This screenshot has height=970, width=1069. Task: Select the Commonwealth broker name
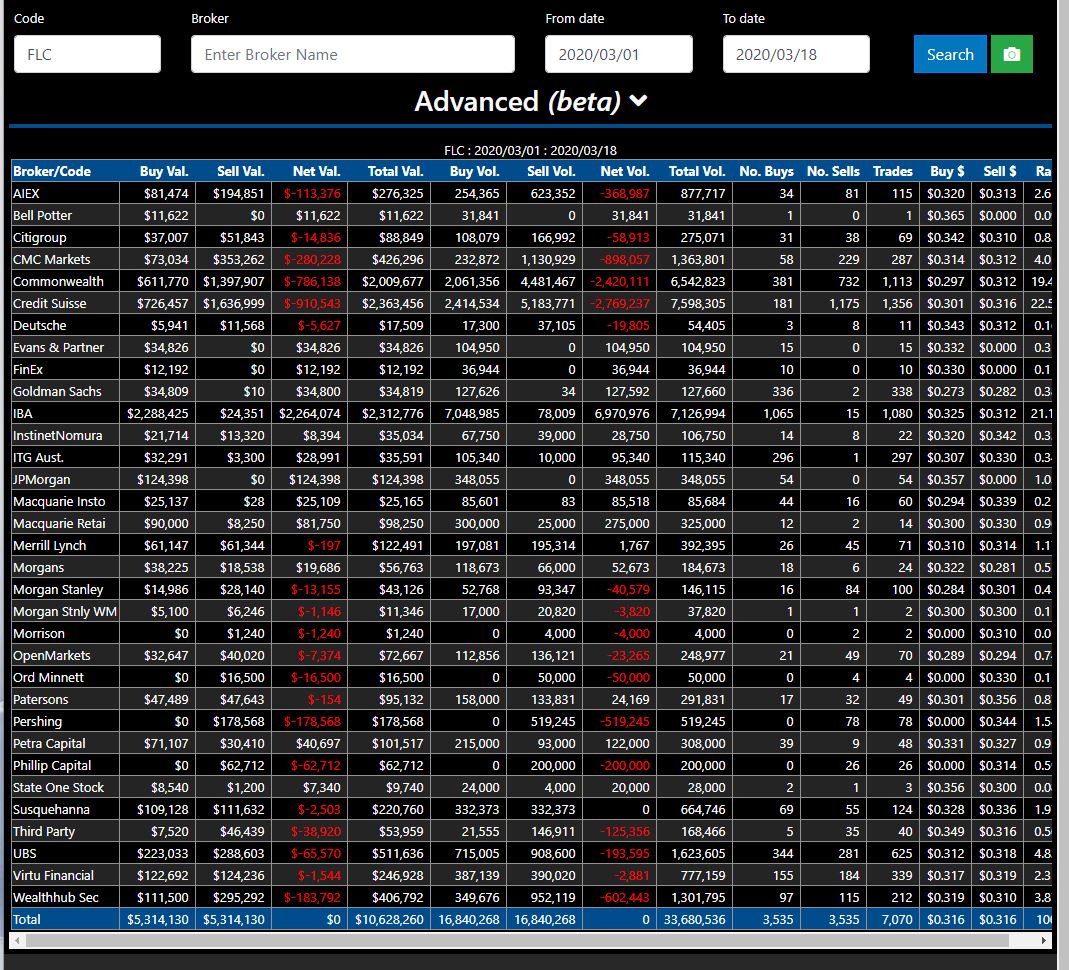click(x=59, y=282)
